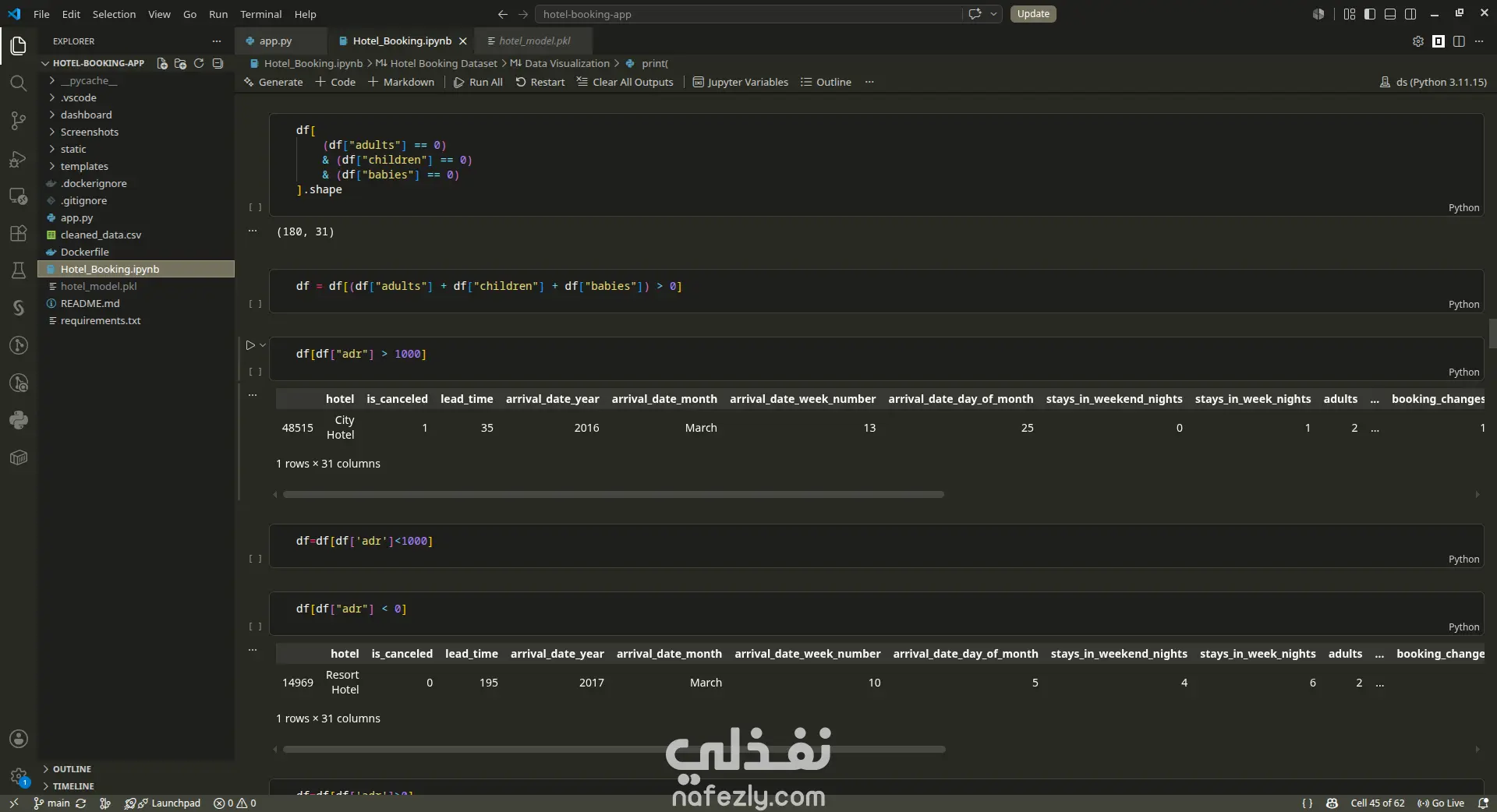
Task: Click New Folder icon in Explorer header
Action: pos(180,63)
